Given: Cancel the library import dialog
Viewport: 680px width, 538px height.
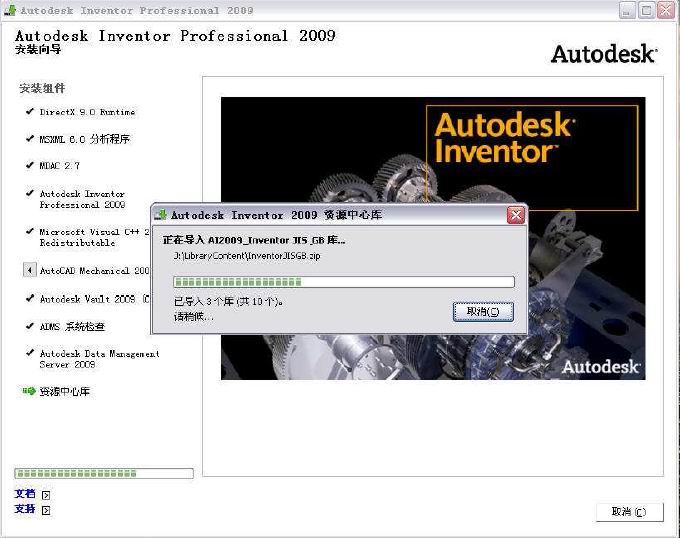Looking at the screenshot, I should click(483, 312).
